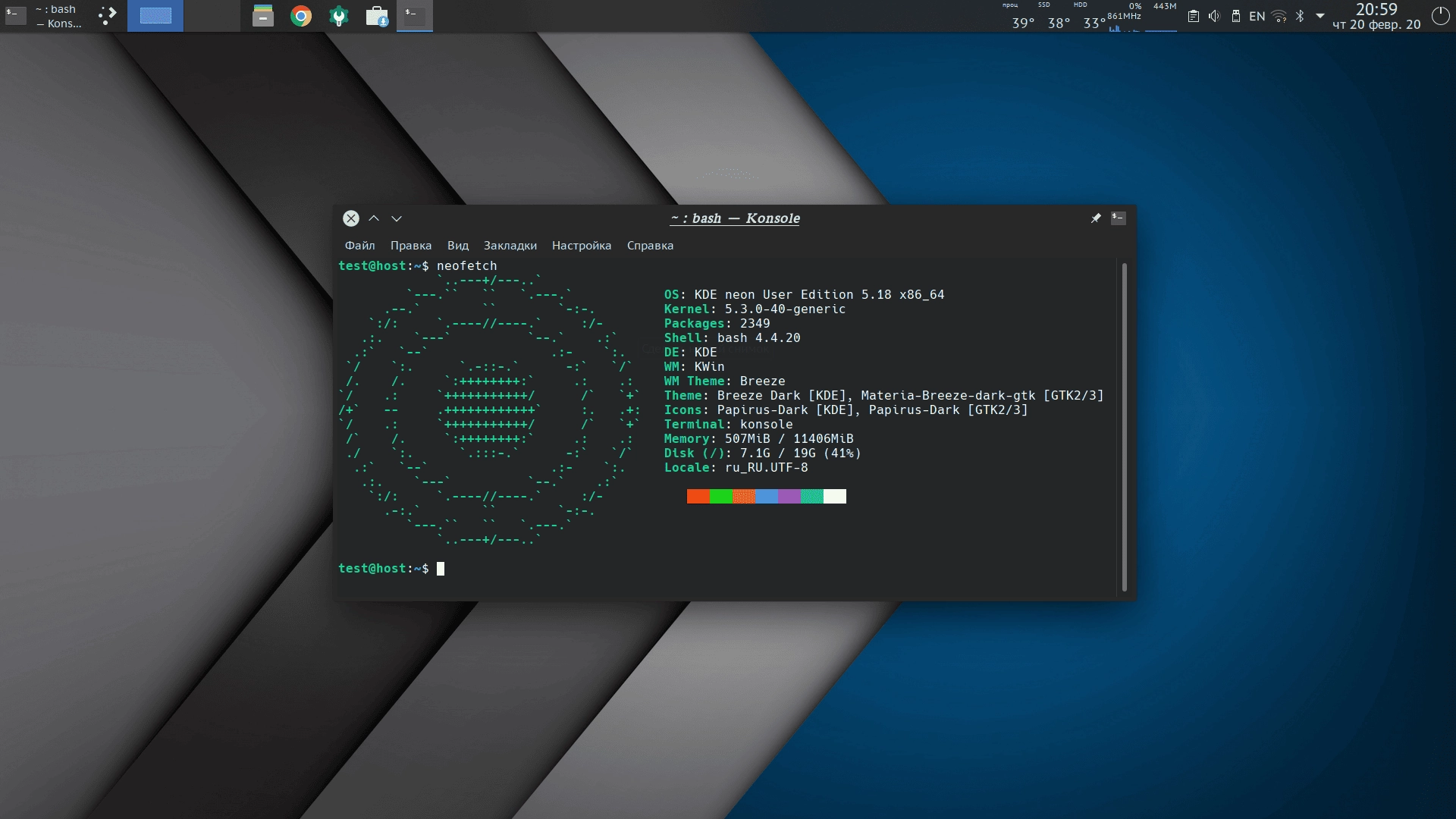This screenshot has width=1456, height=819.
Task: Click the three-dots activities icon in the panel
Action: coord(108,16)
